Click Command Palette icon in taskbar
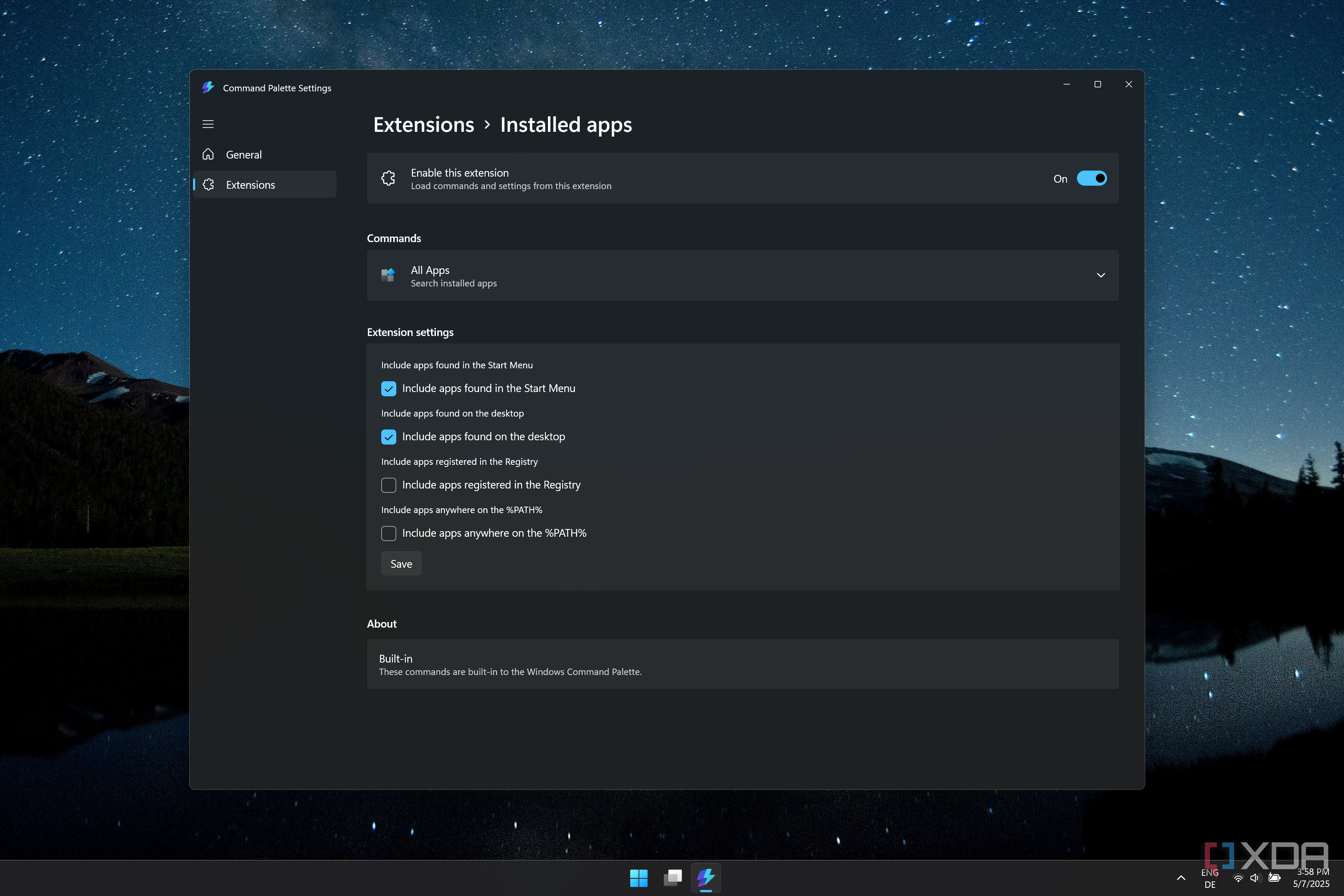 tap(706, 878)
